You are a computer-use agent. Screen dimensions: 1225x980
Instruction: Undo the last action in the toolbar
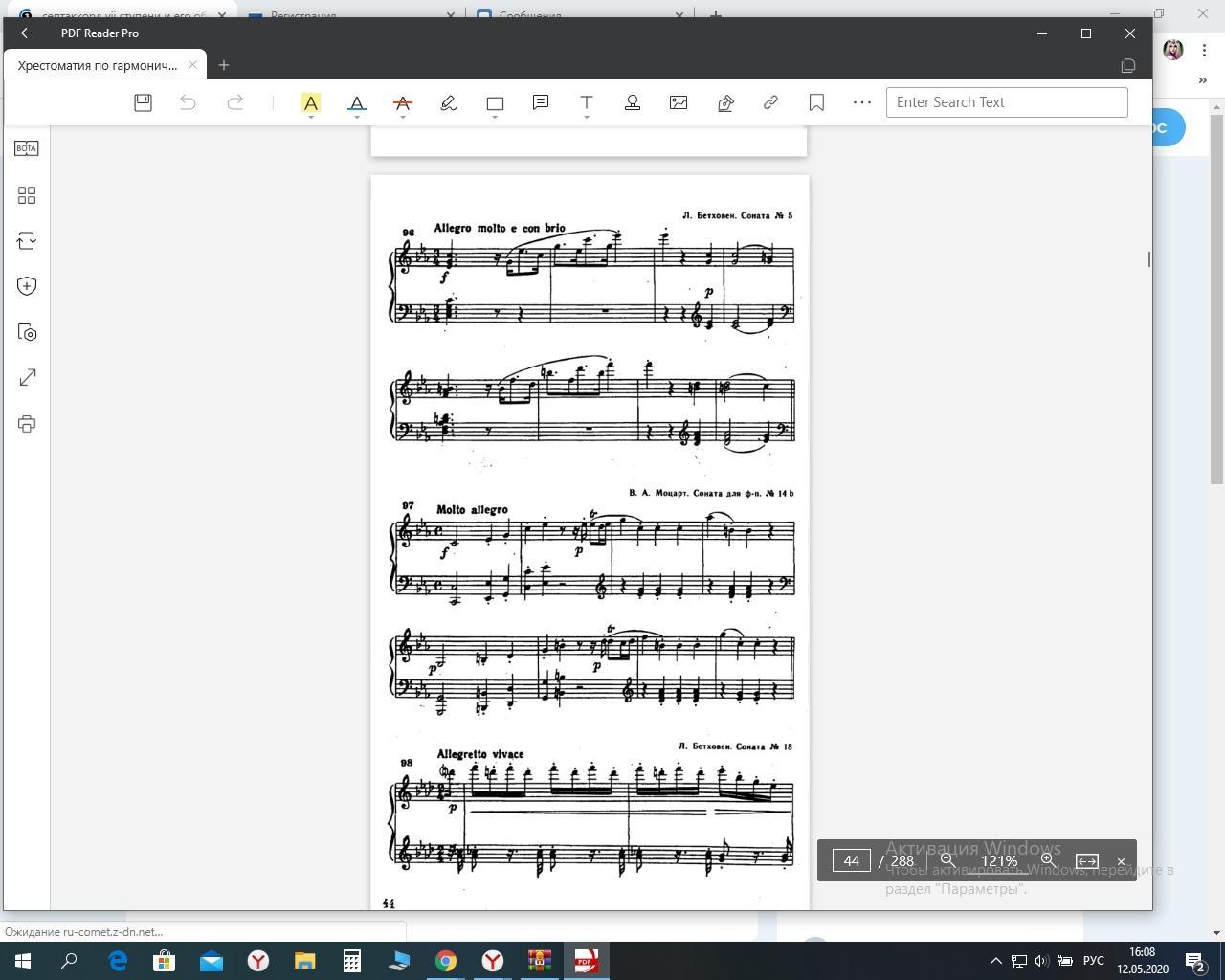point(189,102)
